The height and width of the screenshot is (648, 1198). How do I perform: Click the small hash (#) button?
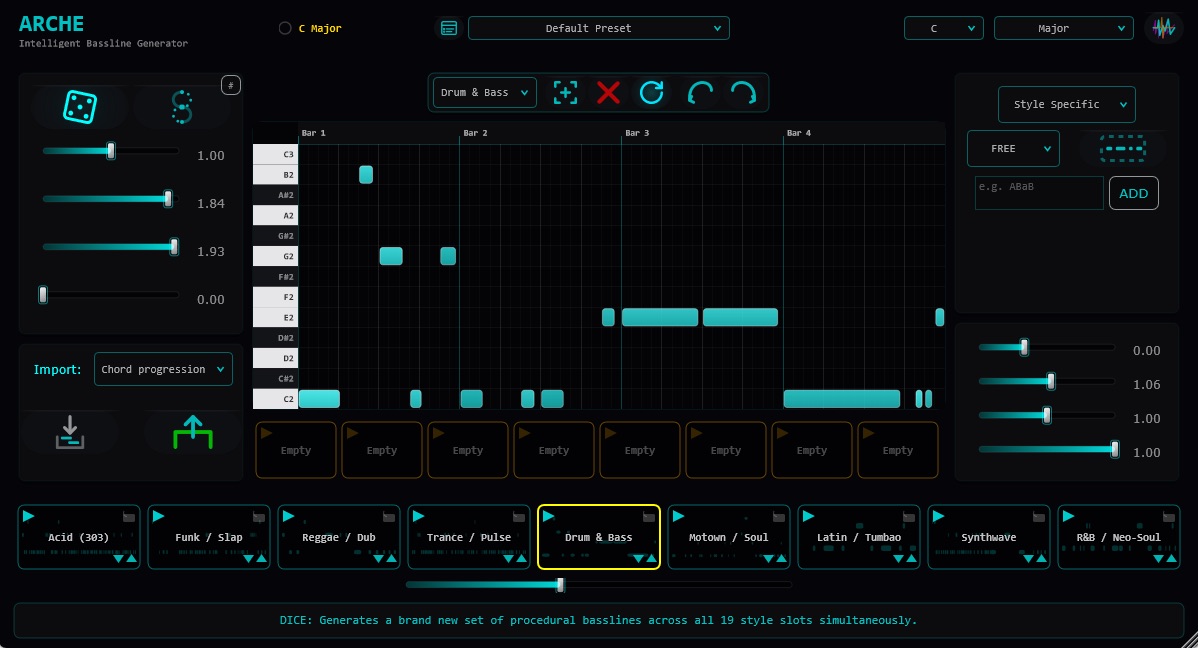coord(231,85)
